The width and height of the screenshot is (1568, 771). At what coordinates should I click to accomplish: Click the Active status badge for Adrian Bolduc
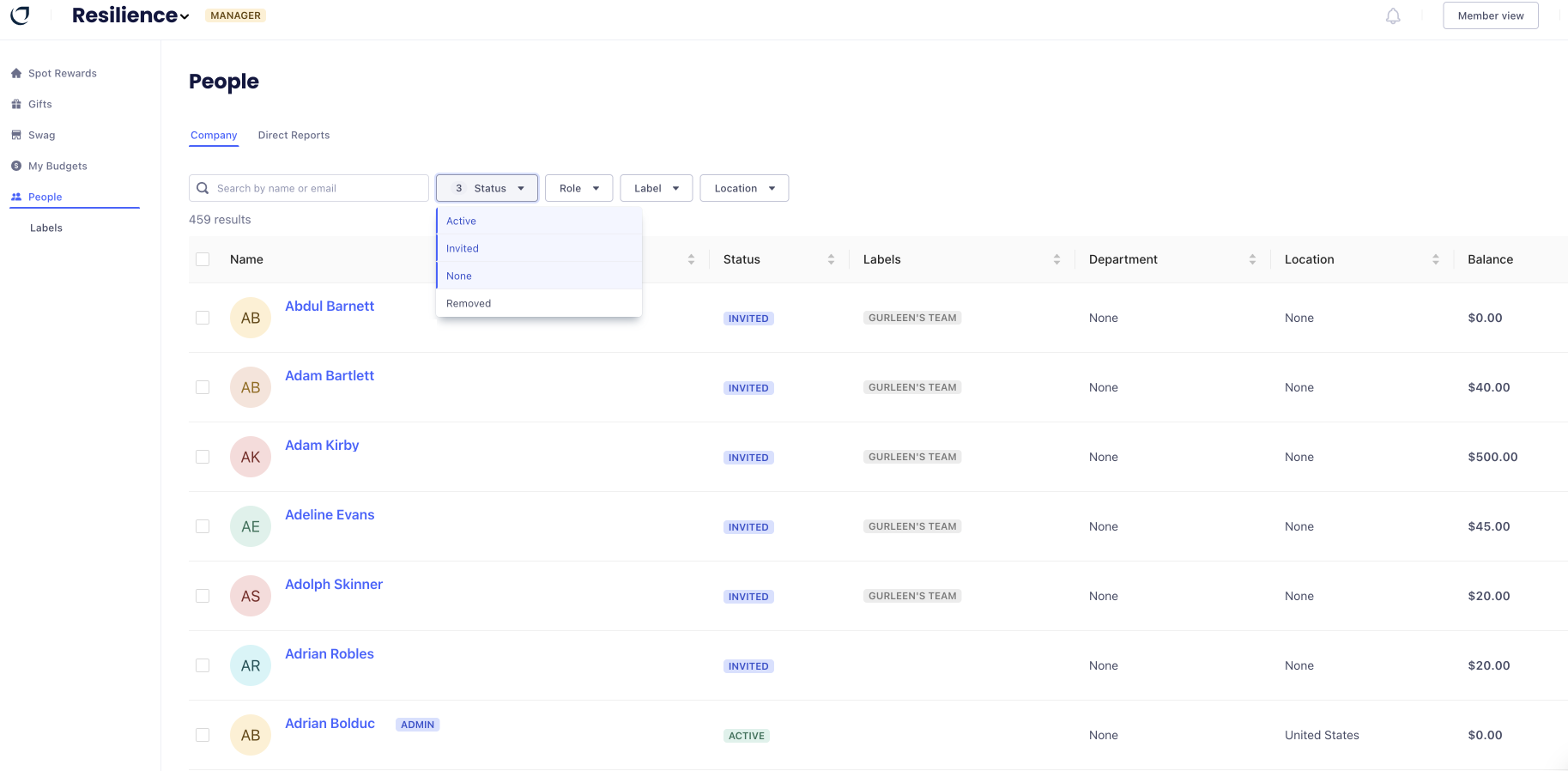747,736
